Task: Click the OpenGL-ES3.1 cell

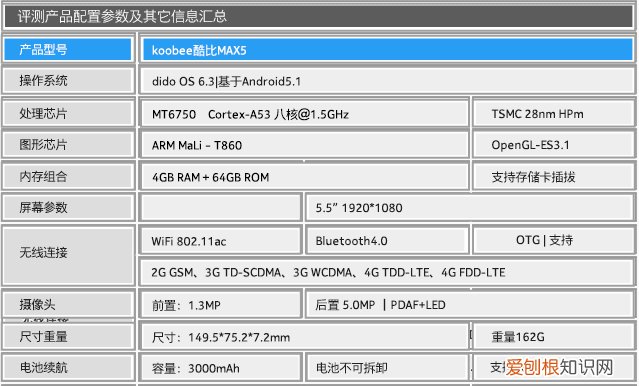Action: pyautogui.click(x=553, y=145)
